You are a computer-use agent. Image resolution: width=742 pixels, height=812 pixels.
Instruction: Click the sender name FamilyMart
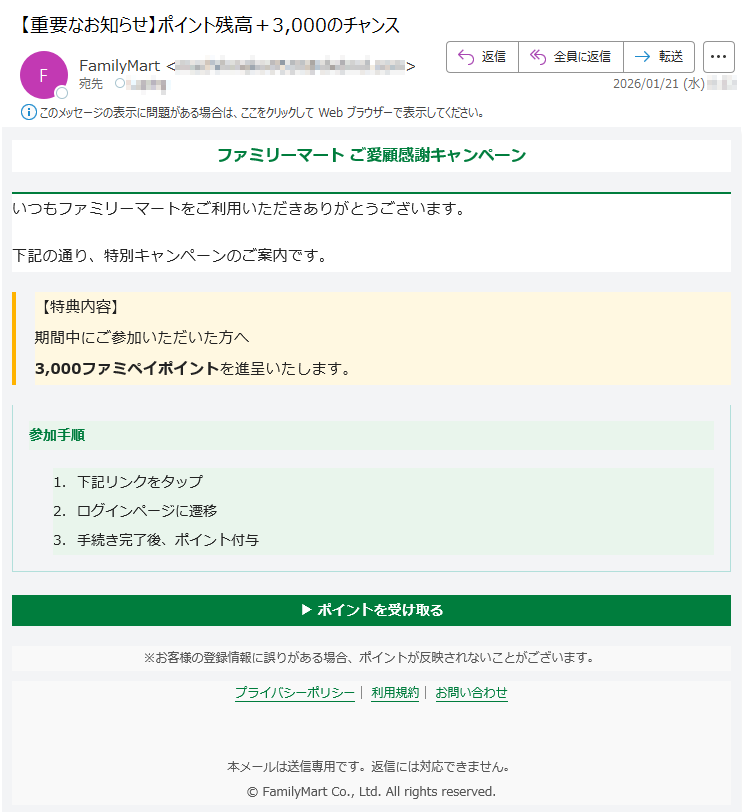click(119, 66)
